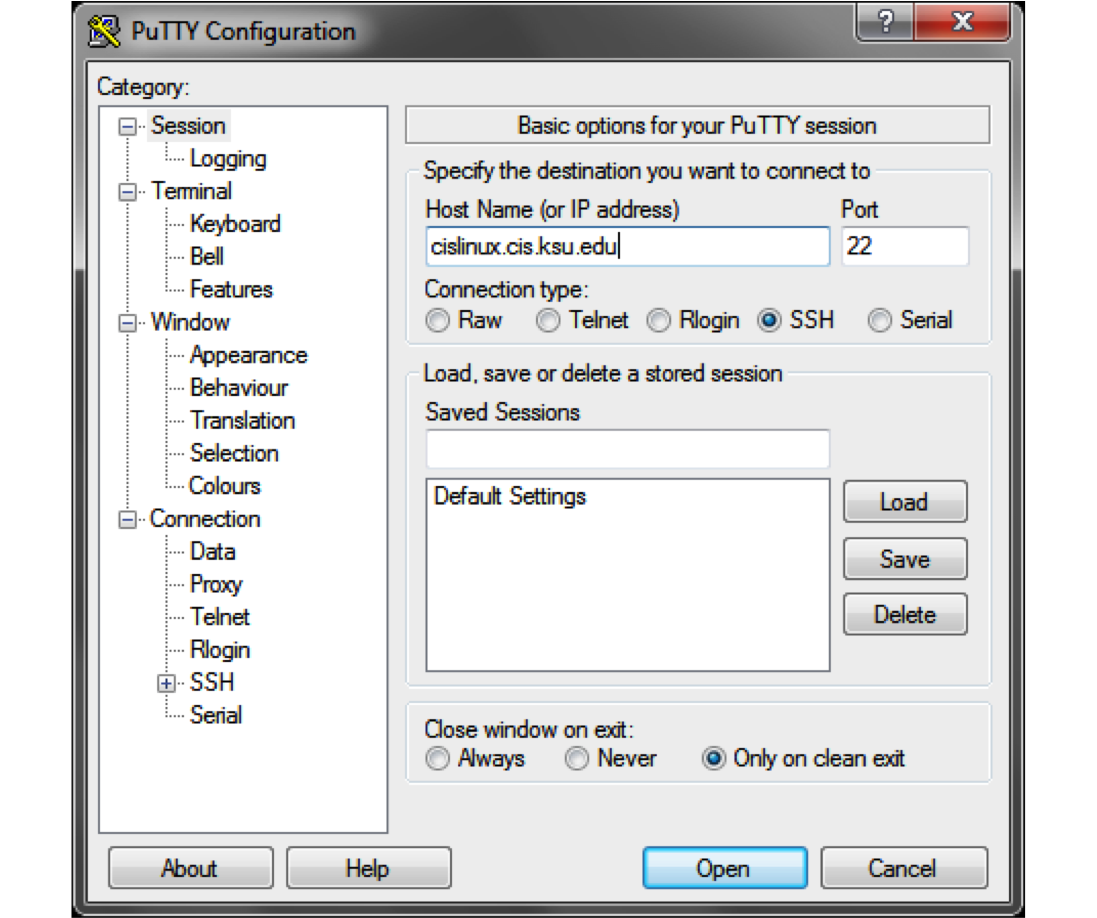Expand the SSH tree node
1097x918 pixels.
166,684
